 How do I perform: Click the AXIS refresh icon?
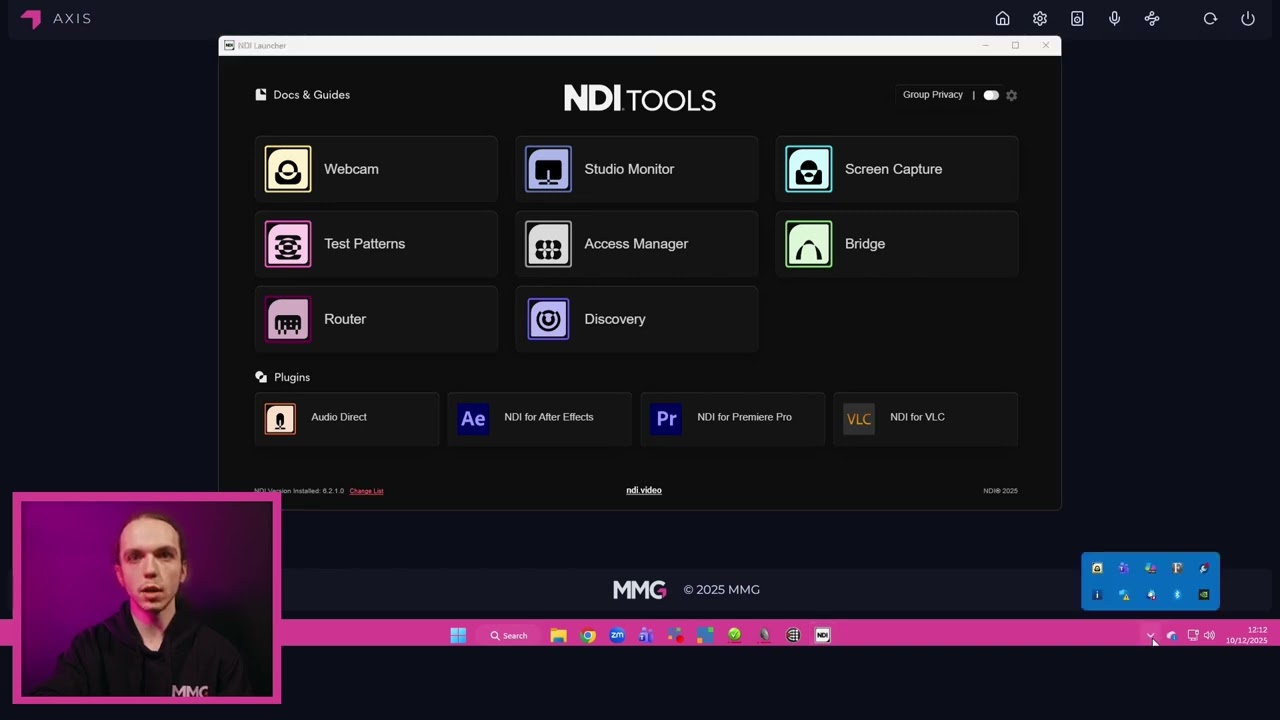coord(1210,18)
